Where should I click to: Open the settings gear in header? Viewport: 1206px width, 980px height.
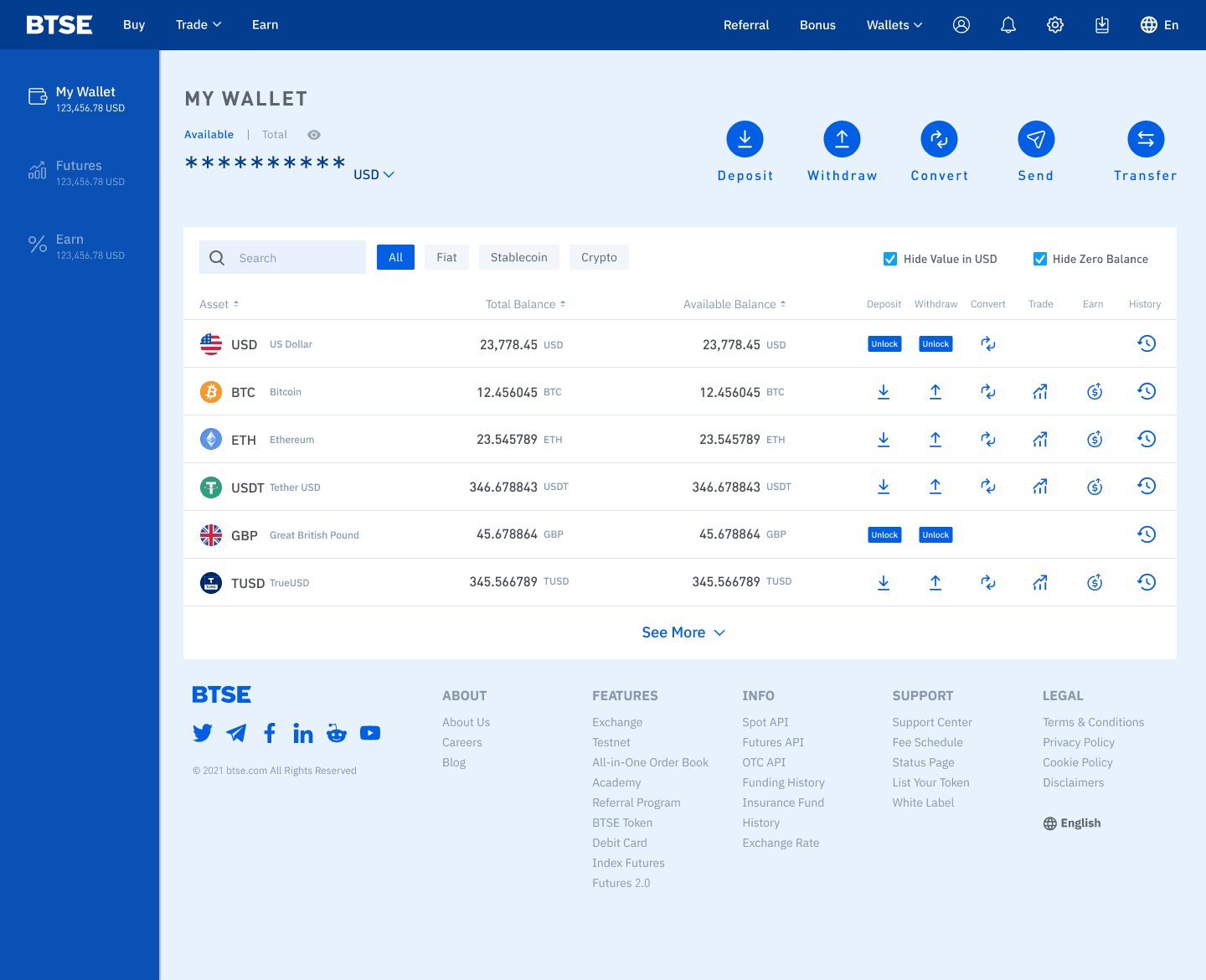[x=1055, y=25]
